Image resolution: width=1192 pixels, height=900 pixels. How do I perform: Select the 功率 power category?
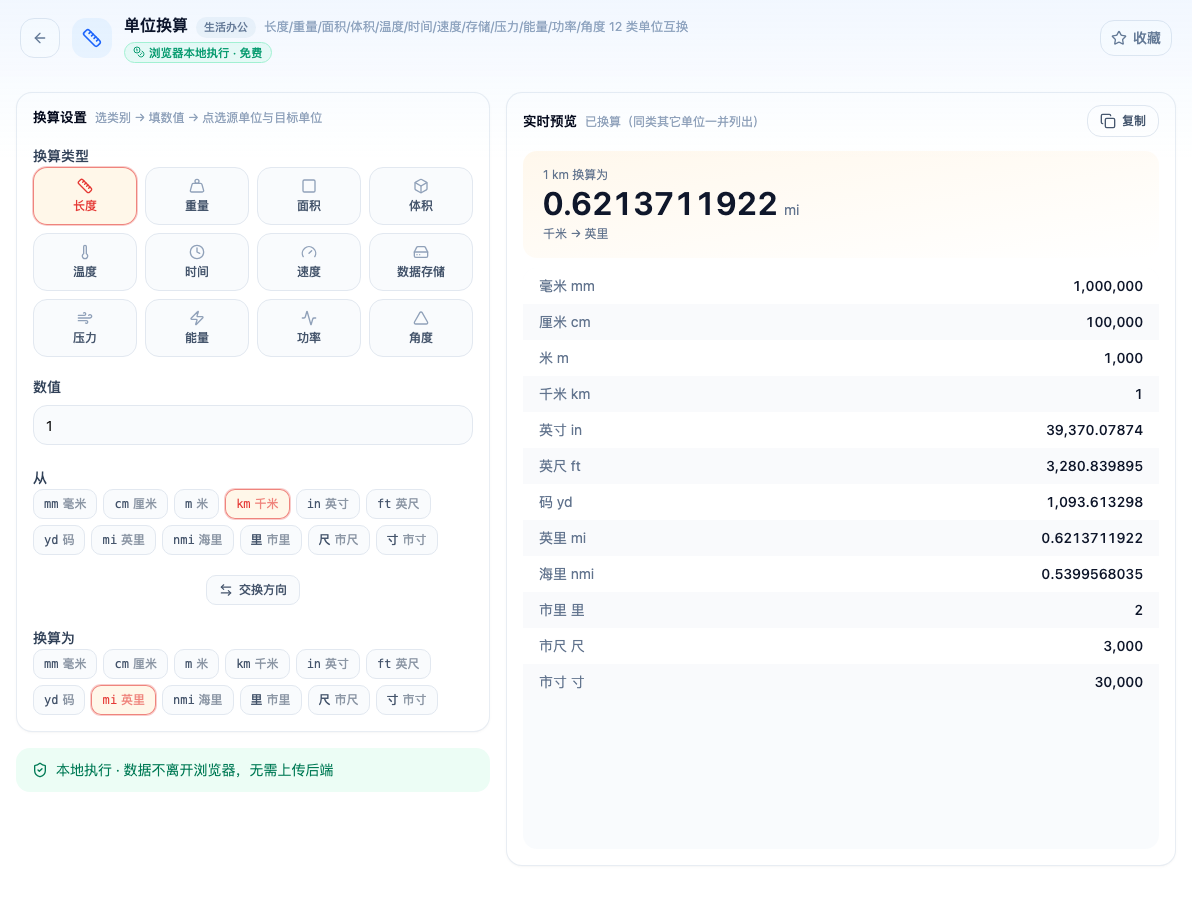tap(309, 328)
